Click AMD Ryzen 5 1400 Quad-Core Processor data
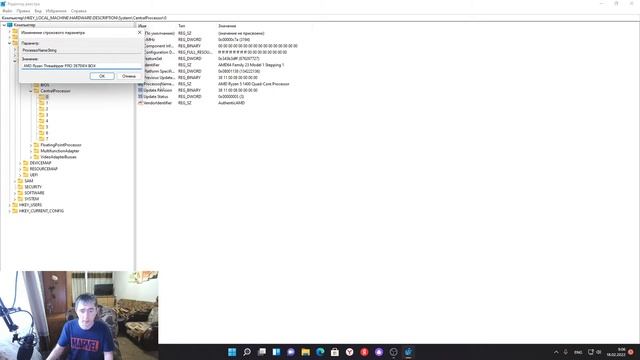This screenshot has height=360, width=640. click(x=253, y=84)
